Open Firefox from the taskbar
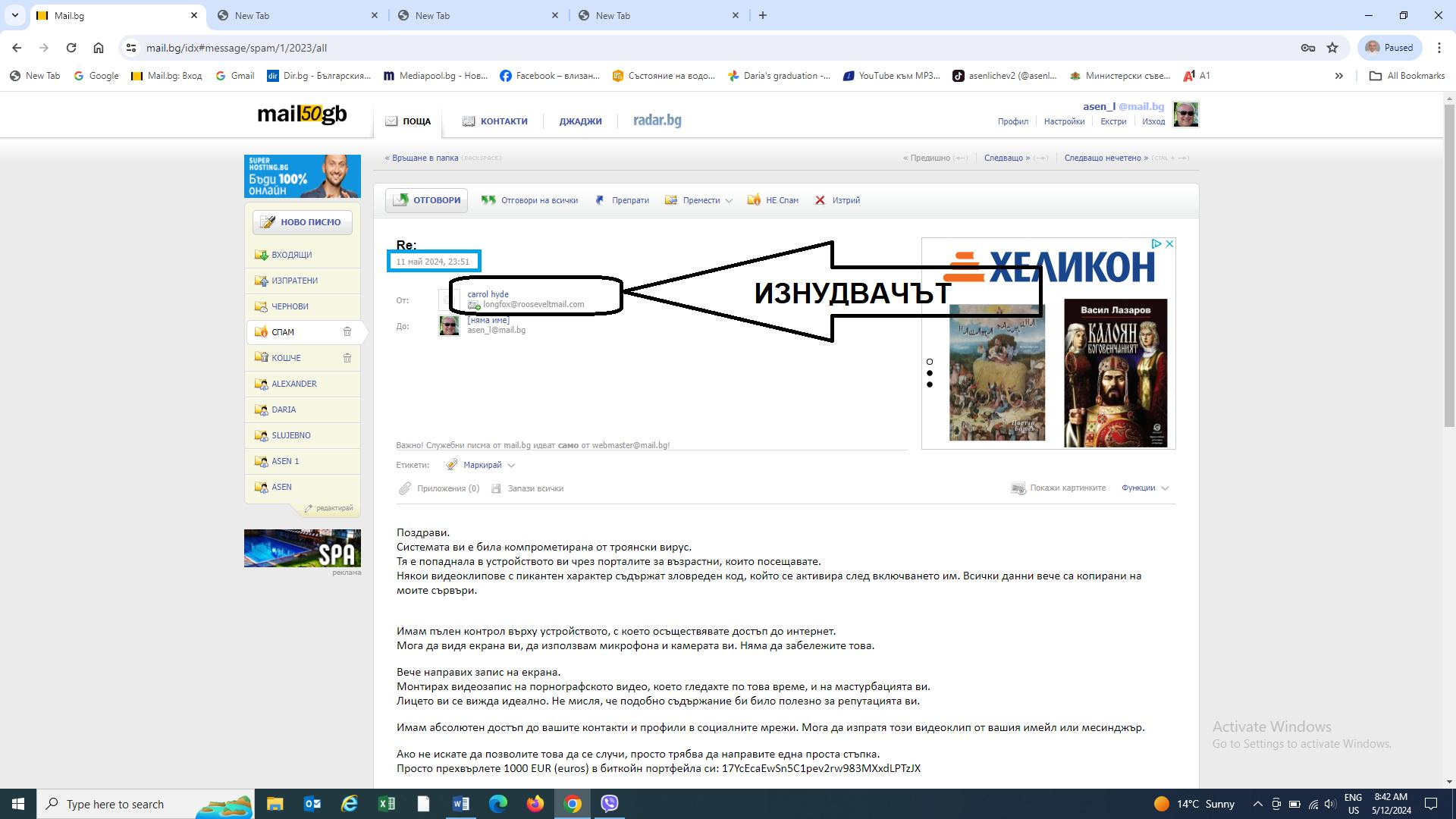This screenshot has height=819, width=1456. click(535, 804)
